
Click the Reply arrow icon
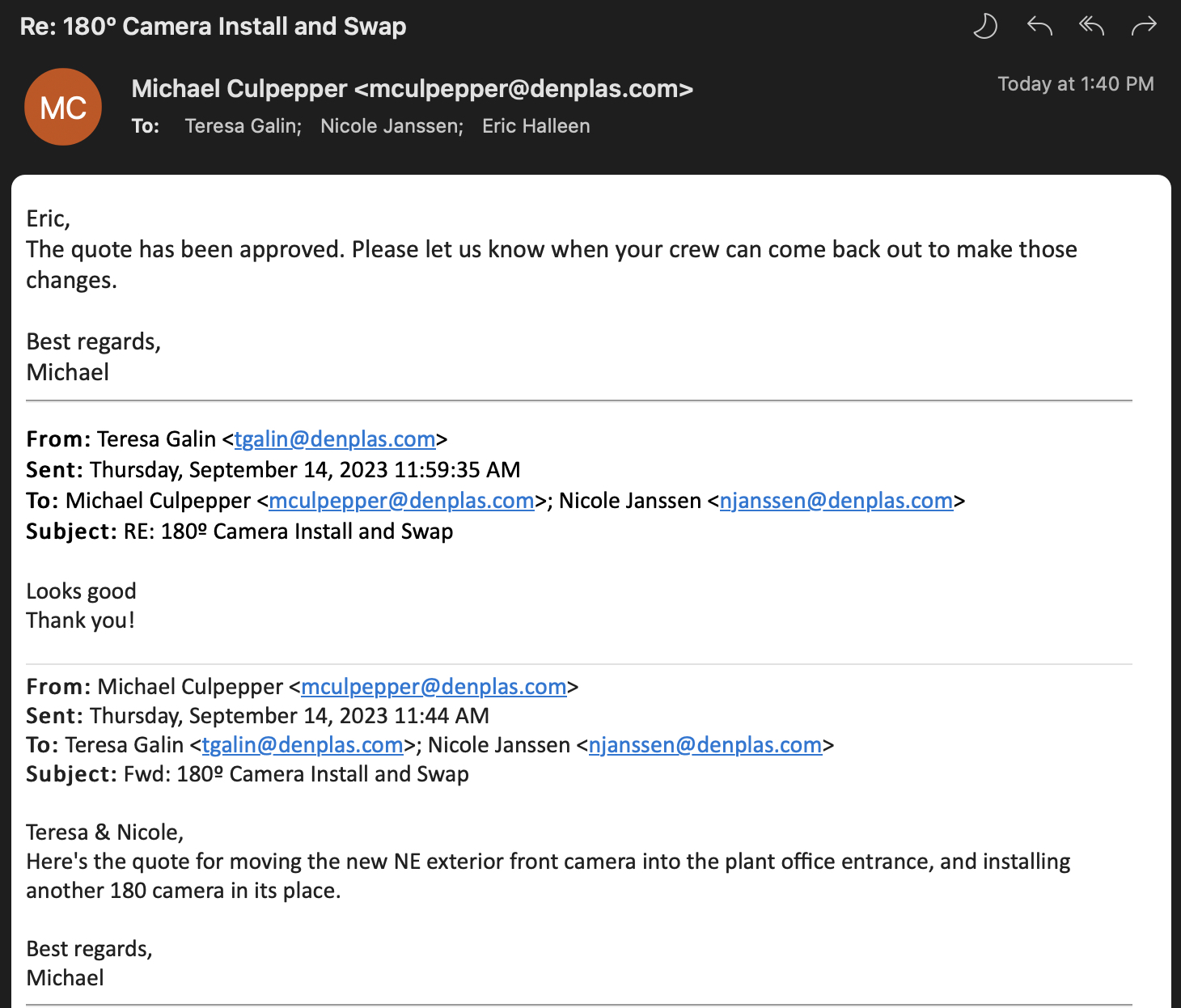pyautogui.click(x=1039, y=27)
